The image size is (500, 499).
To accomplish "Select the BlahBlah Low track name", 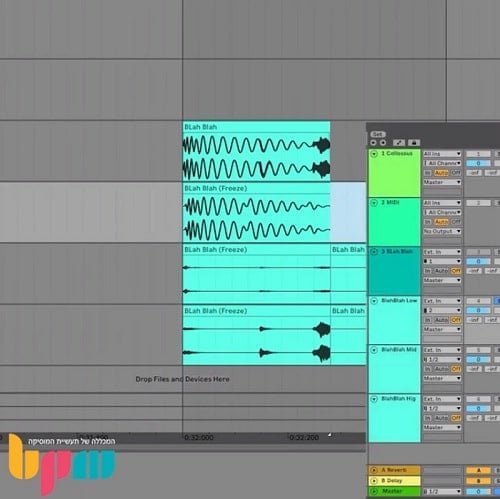I will 399,300.
